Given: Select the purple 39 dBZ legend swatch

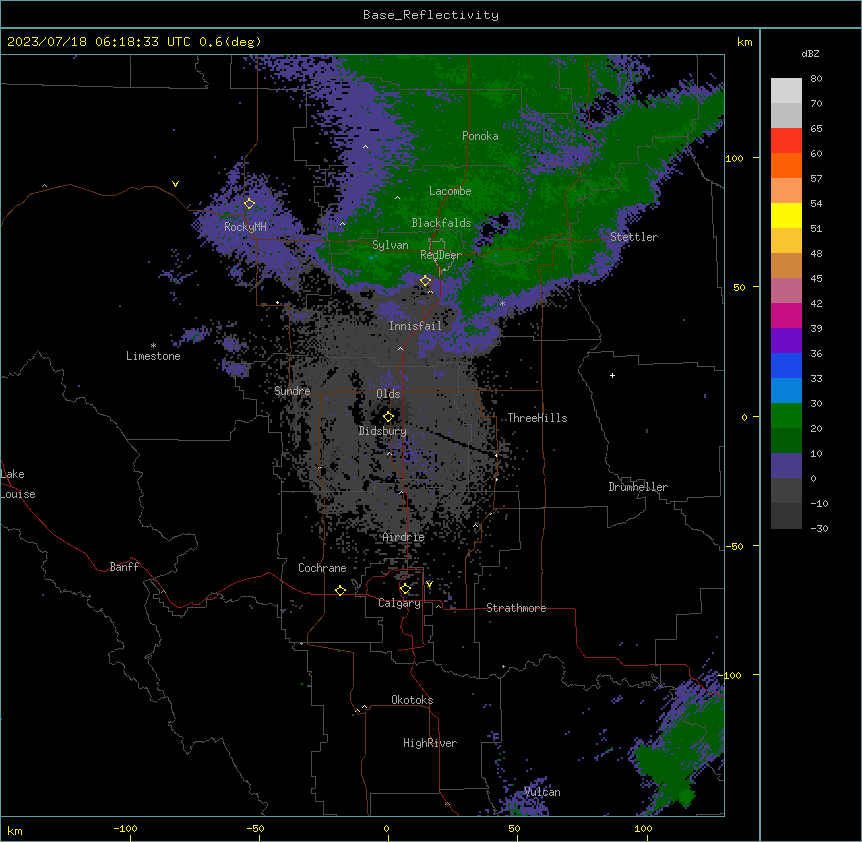Looking at the screenshot, I should [x=786, y=341].
